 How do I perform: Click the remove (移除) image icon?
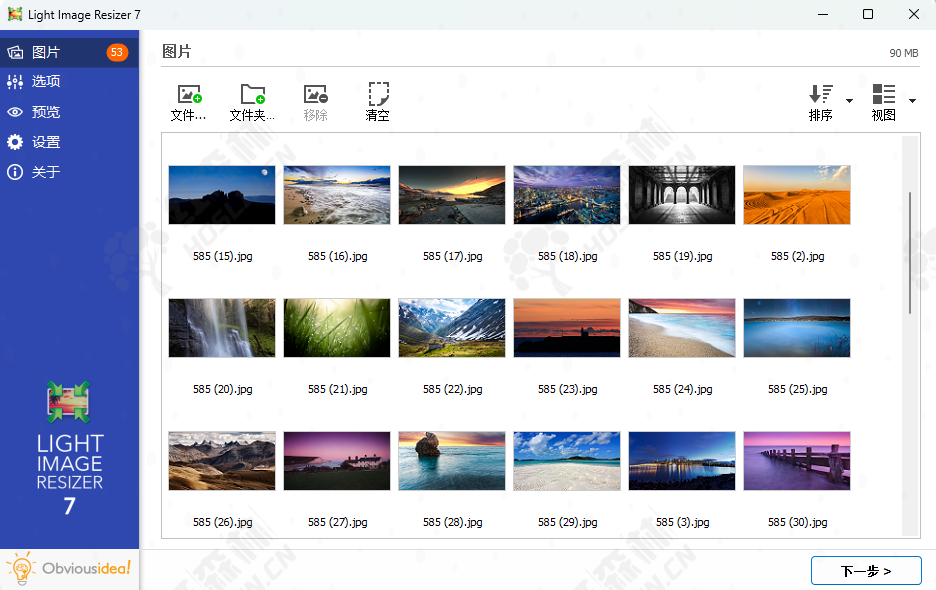(x=315, y=94)
